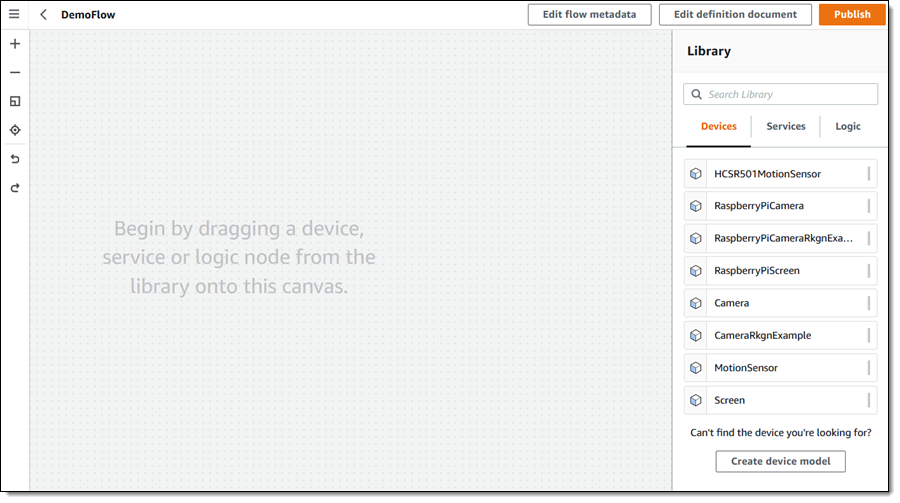Click the back arrow beside DemoFlow

[44, 15]
